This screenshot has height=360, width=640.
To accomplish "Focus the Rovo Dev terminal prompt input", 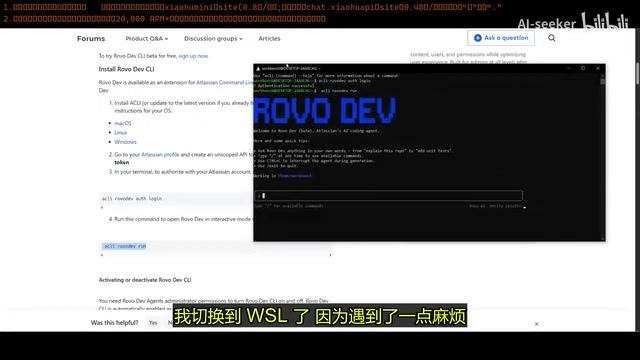I will (388, 196).
